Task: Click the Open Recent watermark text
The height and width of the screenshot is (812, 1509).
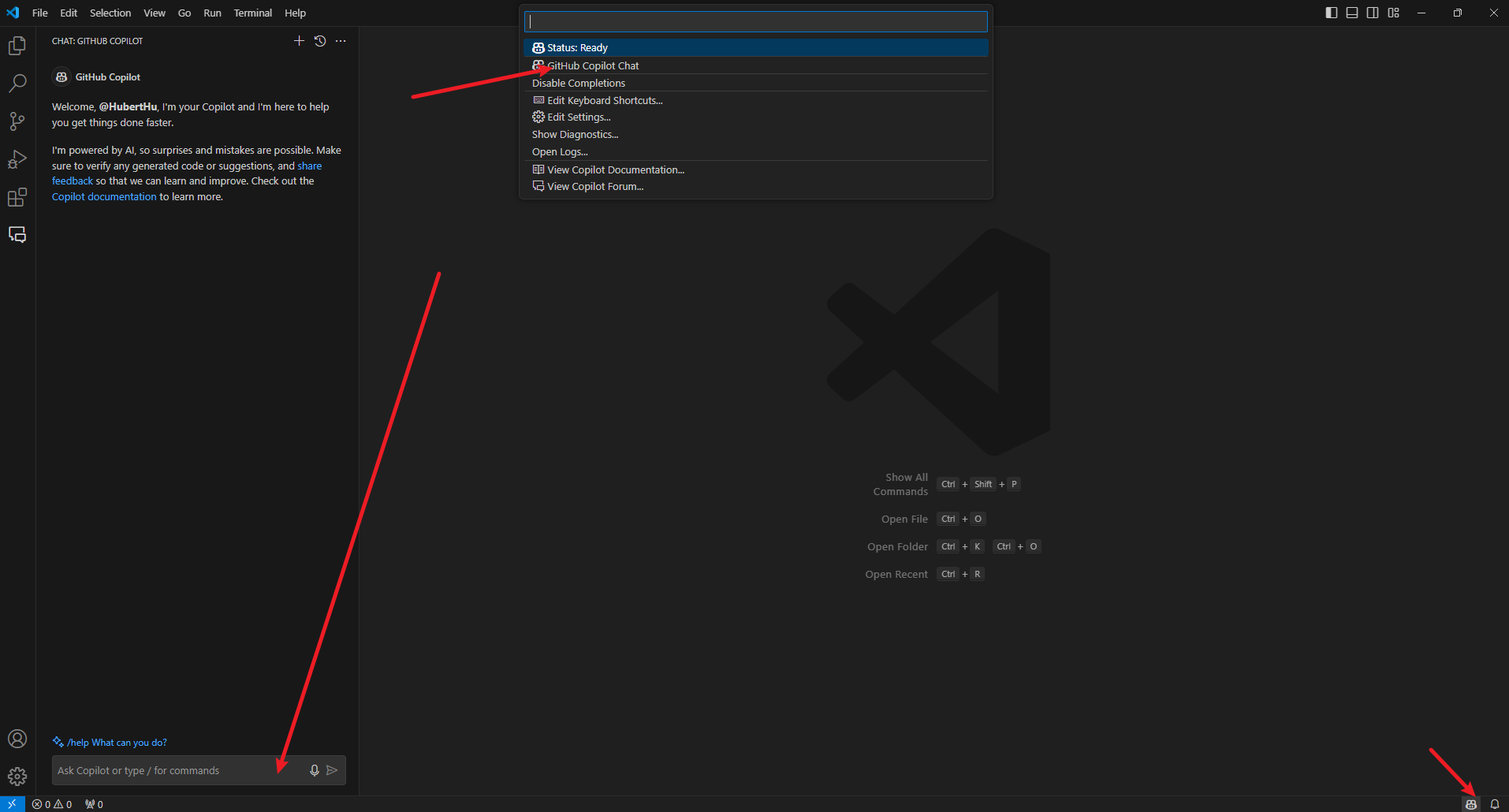Action: [x=896, y=574]
